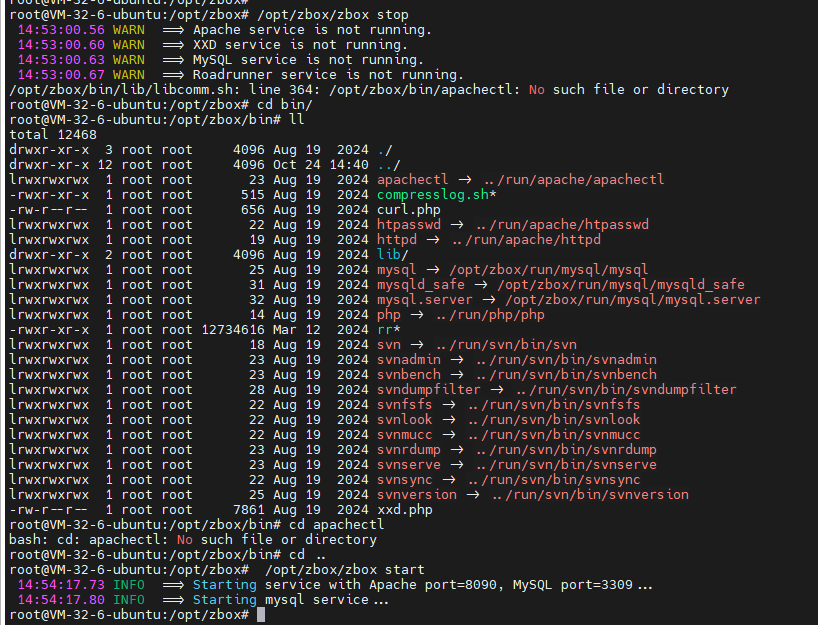This screenshot has height=625, width=818.
Task: Select the '/opt/zbox/run/mysql/mysql.server' target path
Action: pyautogui.click(x=633, y=300)
